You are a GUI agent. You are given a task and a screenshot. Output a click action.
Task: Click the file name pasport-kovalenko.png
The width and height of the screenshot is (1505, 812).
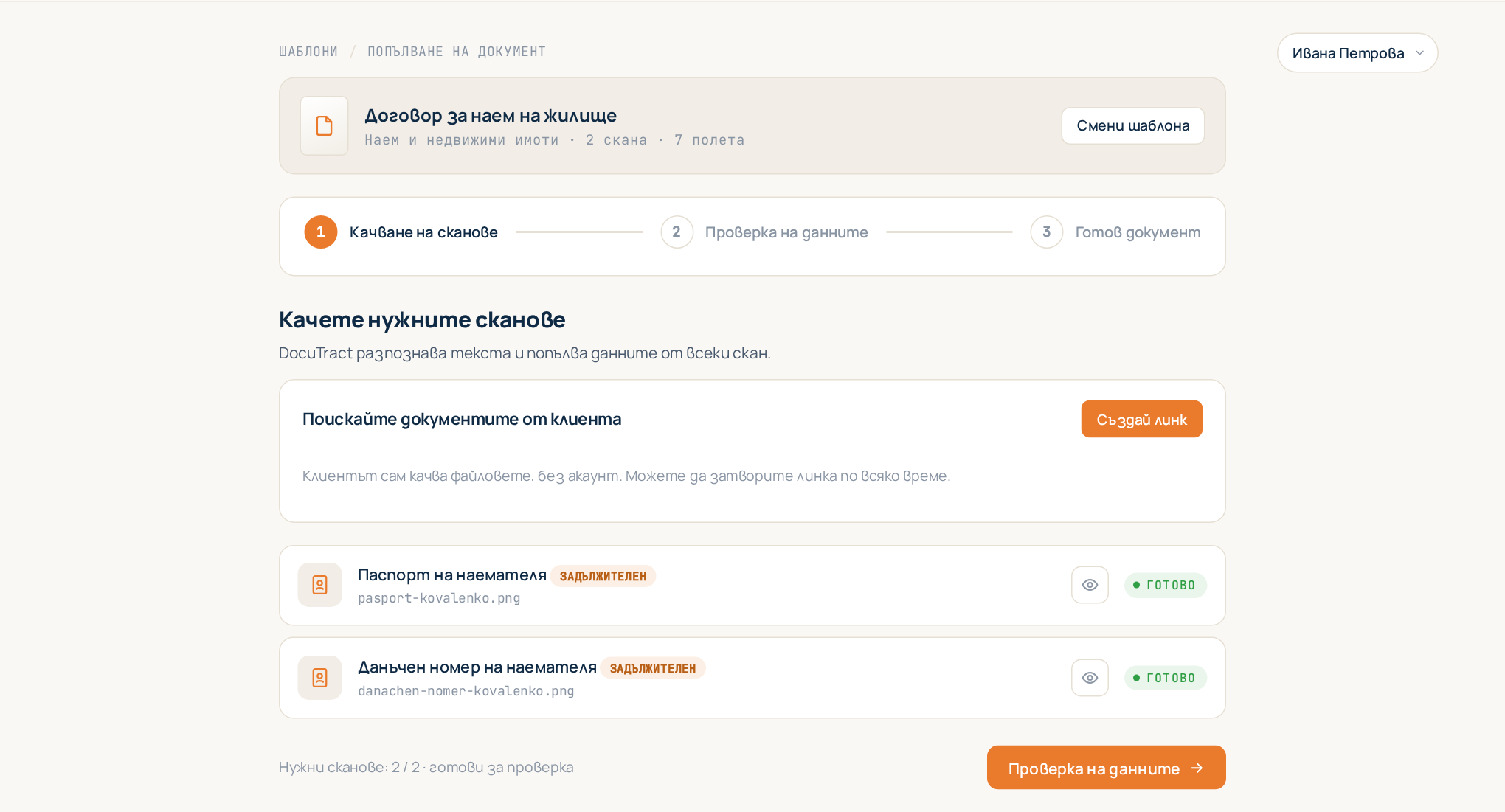(x=439, y=598)
